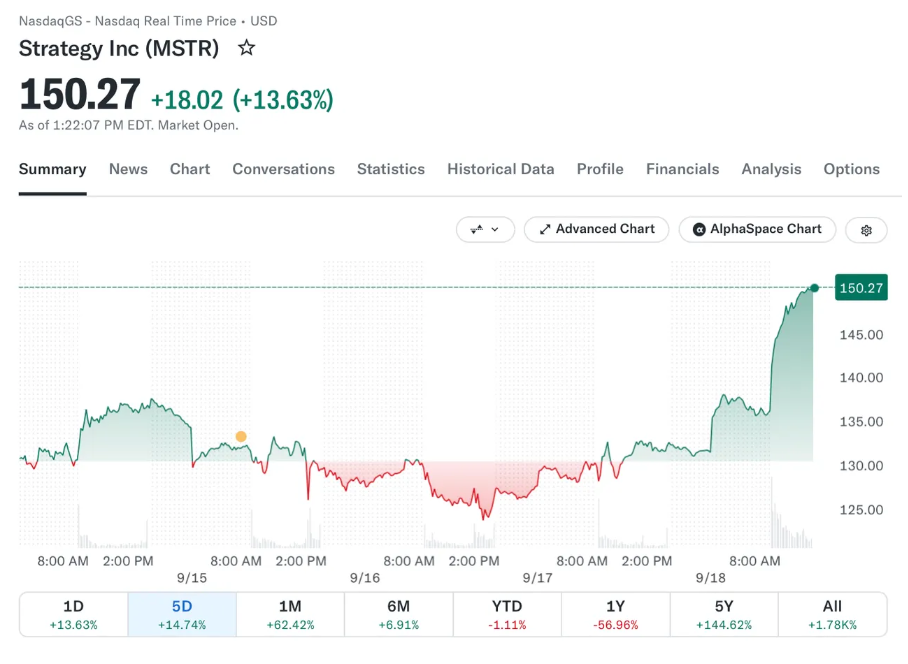The image size is (908, 664).
Task: Click the 145.00 axis label
Action: point(861,335)
